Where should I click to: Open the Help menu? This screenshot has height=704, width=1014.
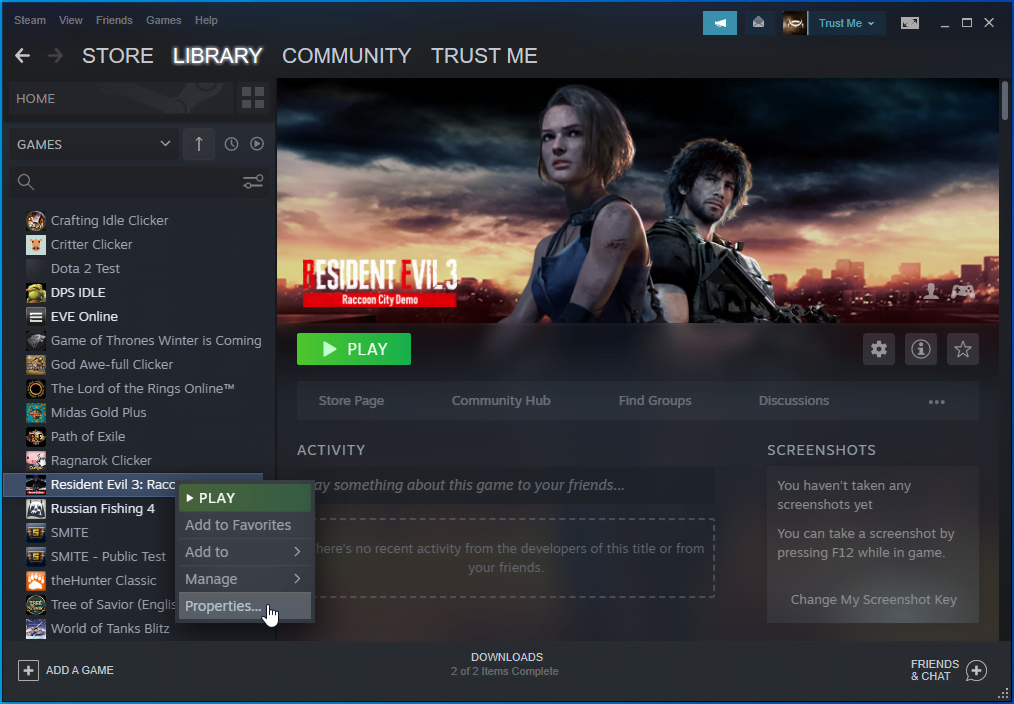(206, 20)
